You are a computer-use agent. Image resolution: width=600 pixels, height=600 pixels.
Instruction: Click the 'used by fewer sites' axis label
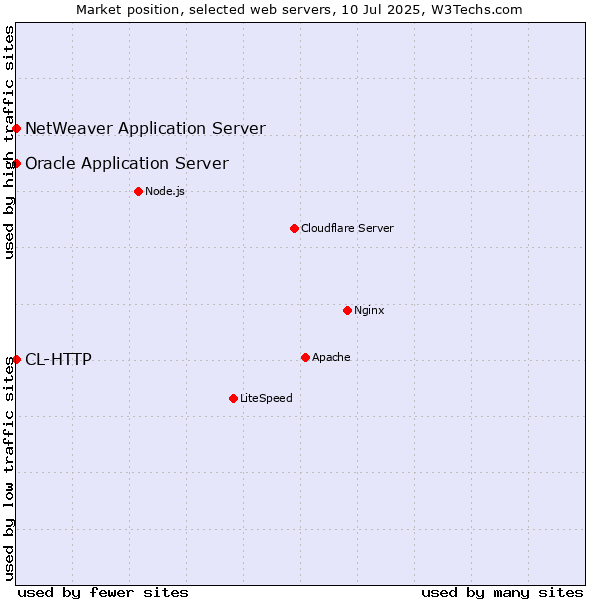pos(103,593)
